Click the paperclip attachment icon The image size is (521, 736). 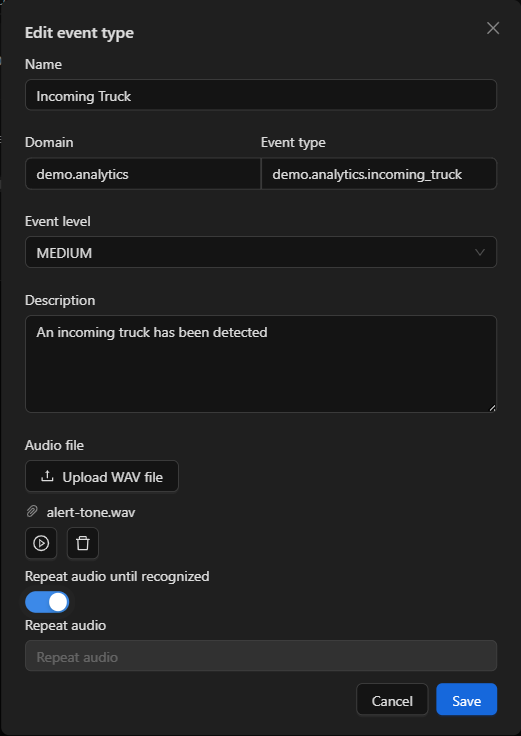[x=32, y=512]
